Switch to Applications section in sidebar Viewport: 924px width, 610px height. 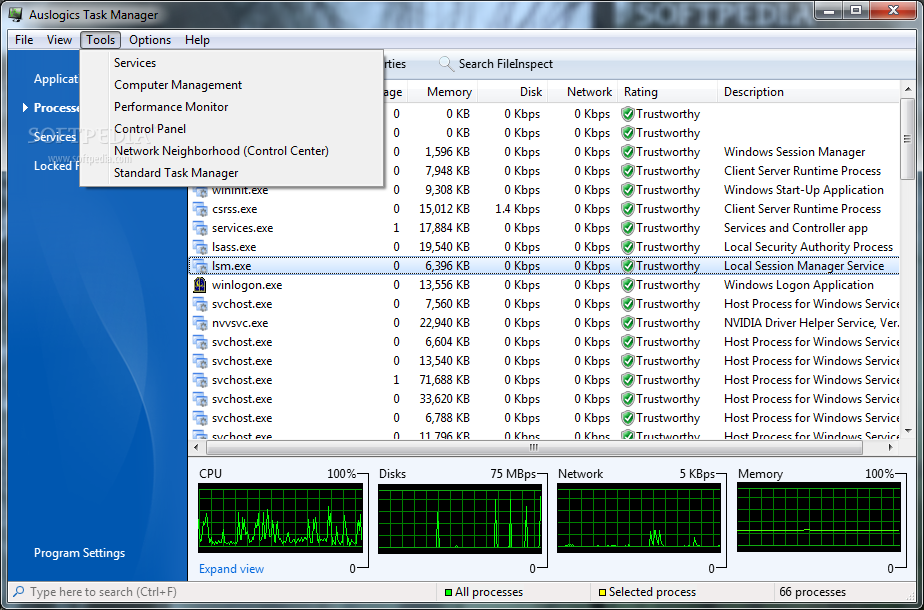pyautogui.click(x=56, y=79)
